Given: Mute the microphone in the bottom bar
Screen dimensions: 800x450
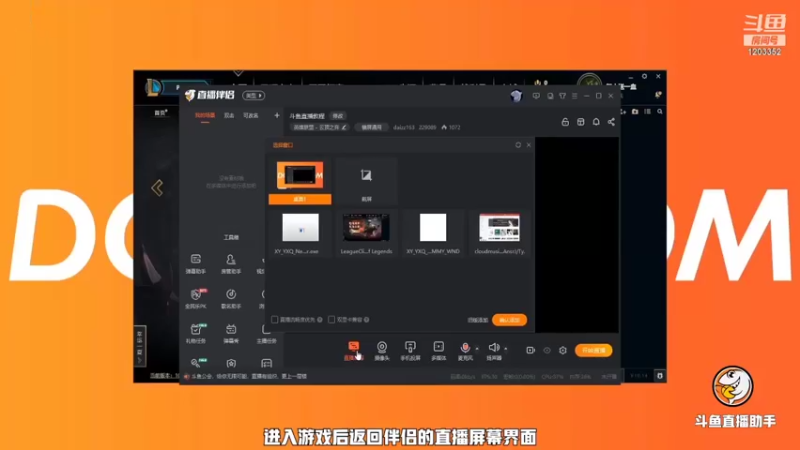Looking at the screenshot, I should pos(465,351).
